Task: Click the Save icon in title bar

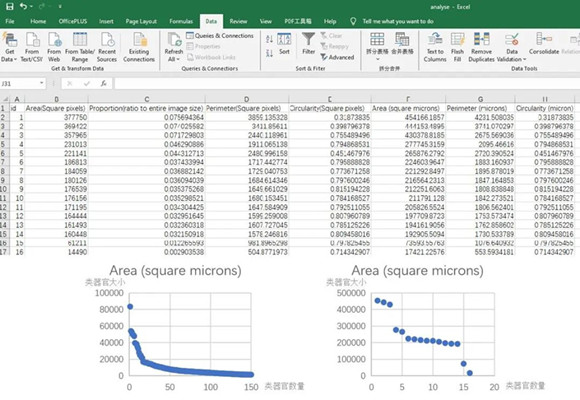Action: pos(10,6)
